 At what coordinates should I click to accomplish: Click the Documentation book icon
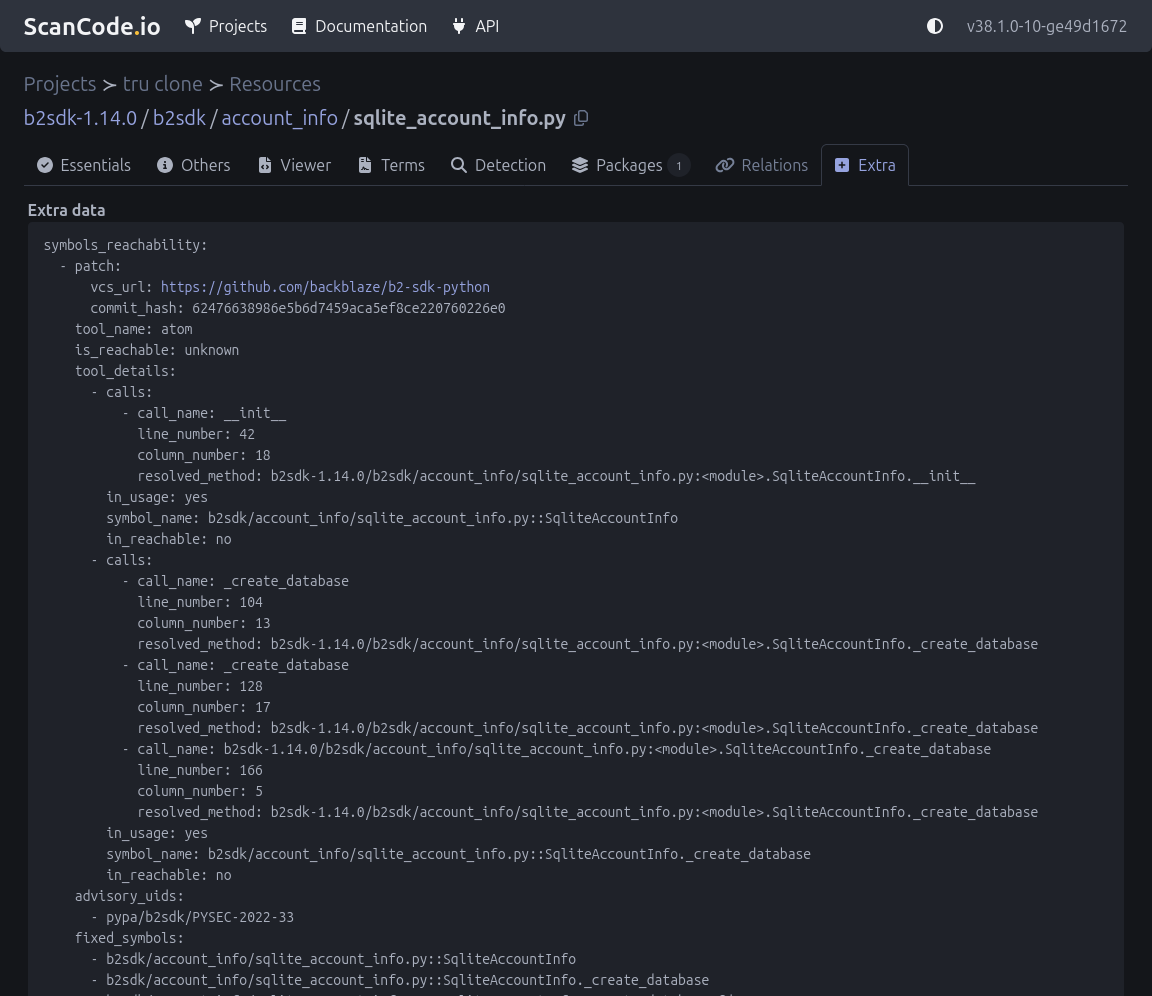coord(299,26)
